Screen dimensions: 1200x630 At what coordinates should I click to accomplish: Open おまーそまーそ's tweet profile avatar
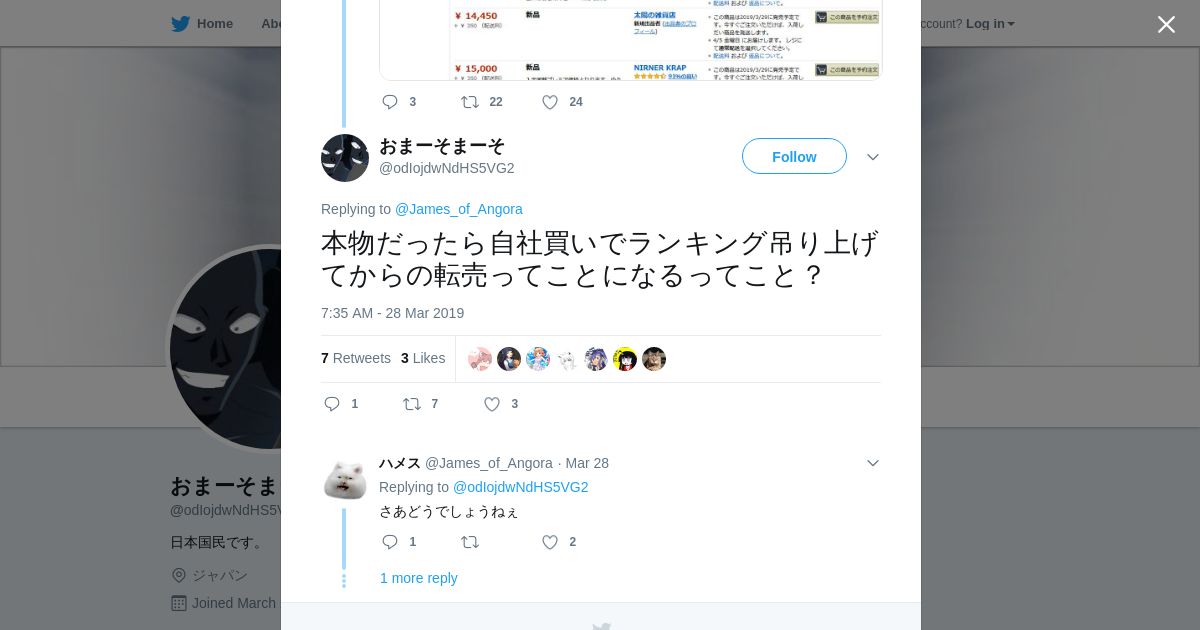(x=345, y=158)
